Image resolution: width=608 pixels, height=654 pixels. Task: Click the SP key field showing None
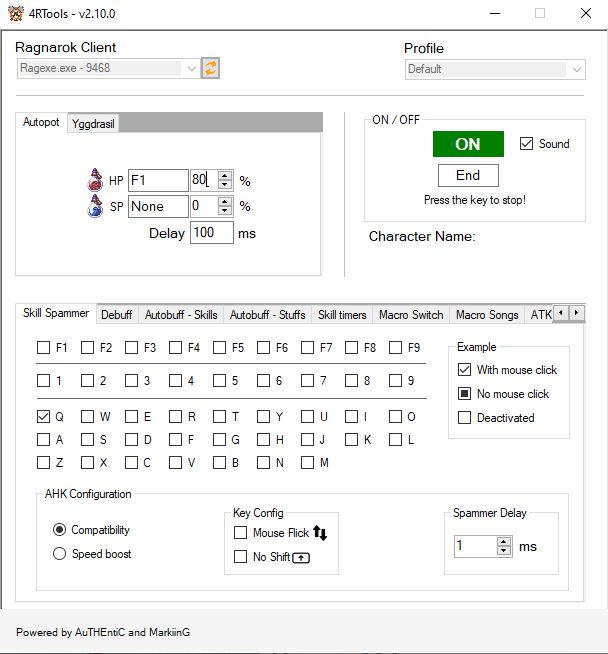[158, 206]
